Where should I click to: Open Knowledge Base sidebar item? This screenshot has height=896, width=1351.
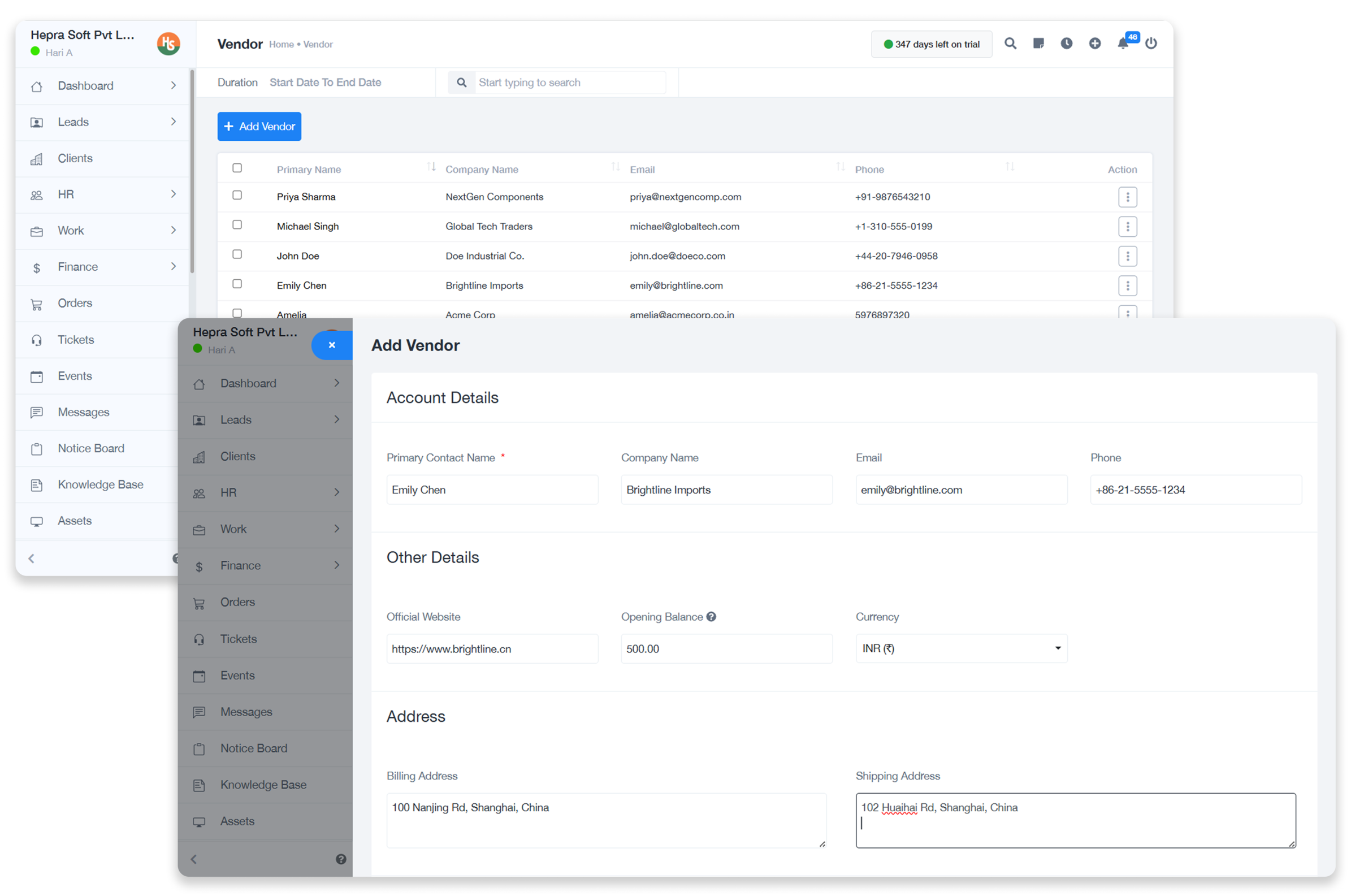pos(101,484)
